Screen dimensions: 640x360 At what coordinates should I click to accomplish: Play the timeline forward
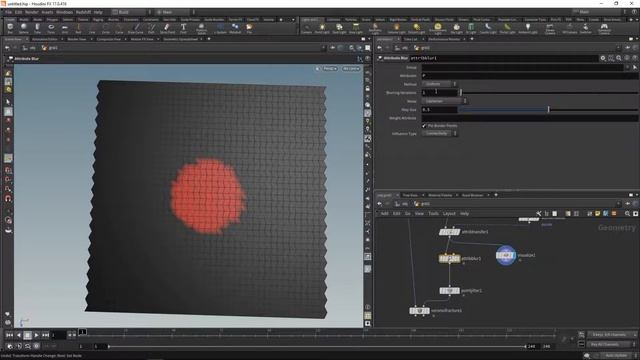tap(37, 335)
